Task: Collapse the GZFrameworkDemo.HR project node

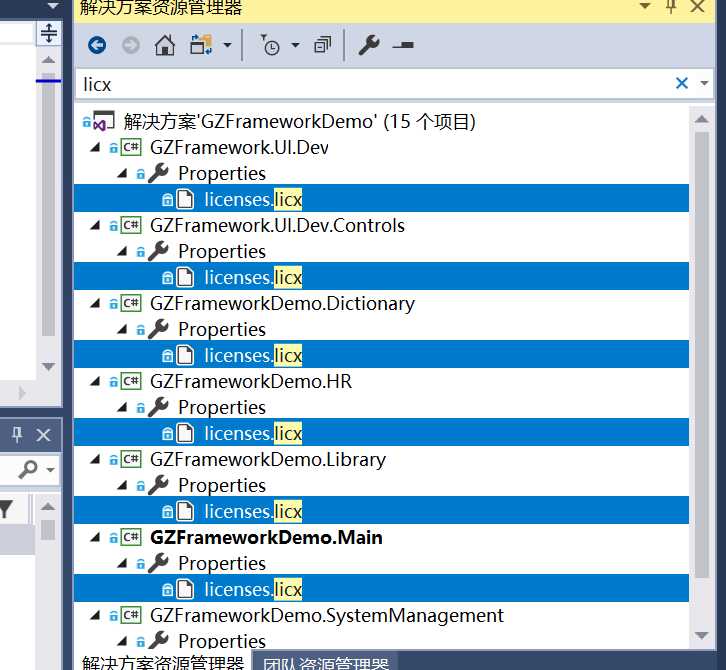Action: [96, 381]
